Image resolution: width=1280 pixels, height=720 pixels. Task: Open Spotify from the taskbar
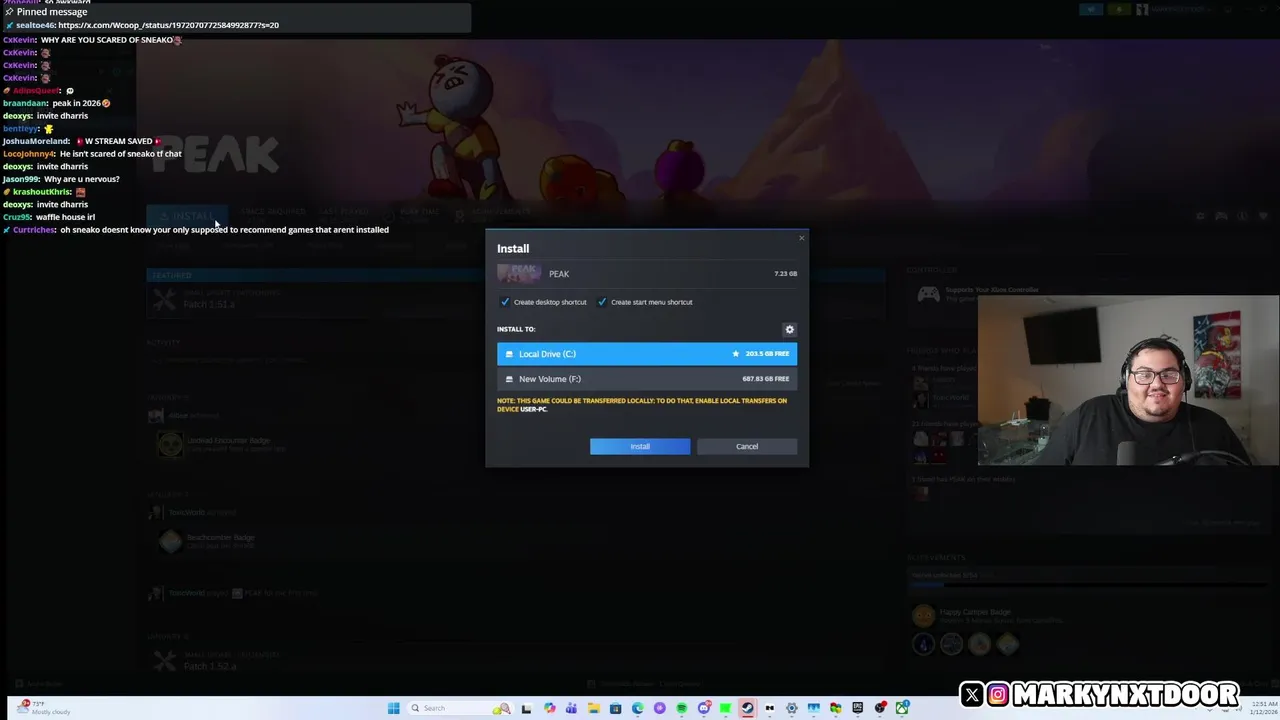pyautogui.click(x=681, y=708)
